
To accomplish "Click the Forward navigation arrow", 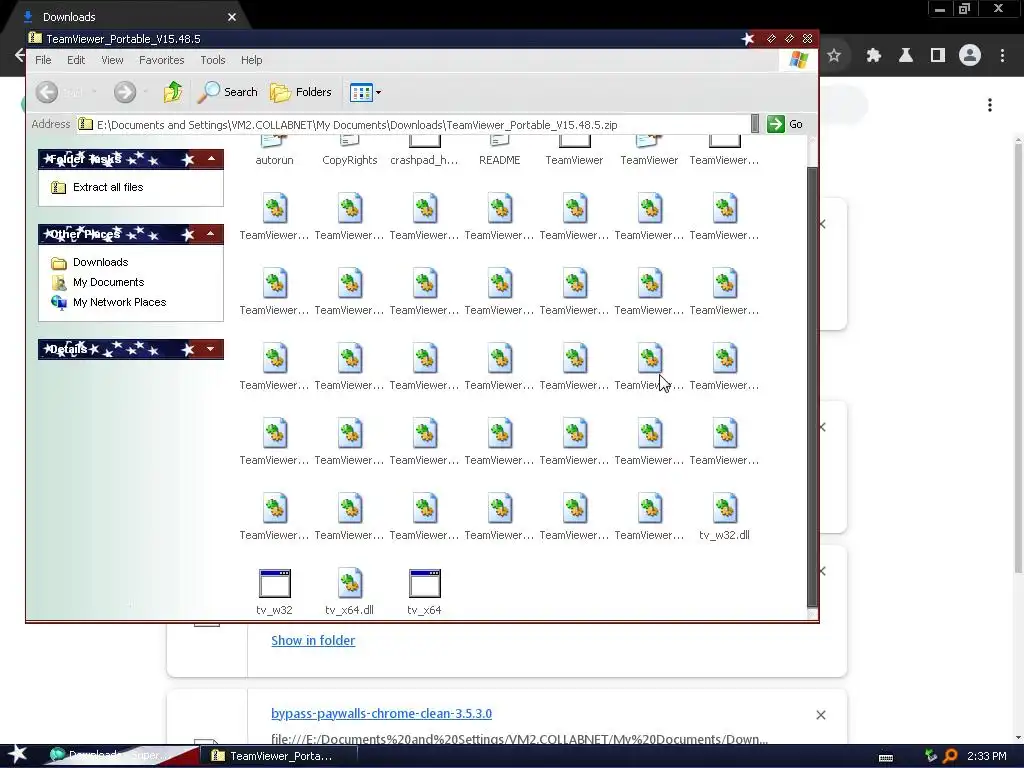I will coord(125,92).
